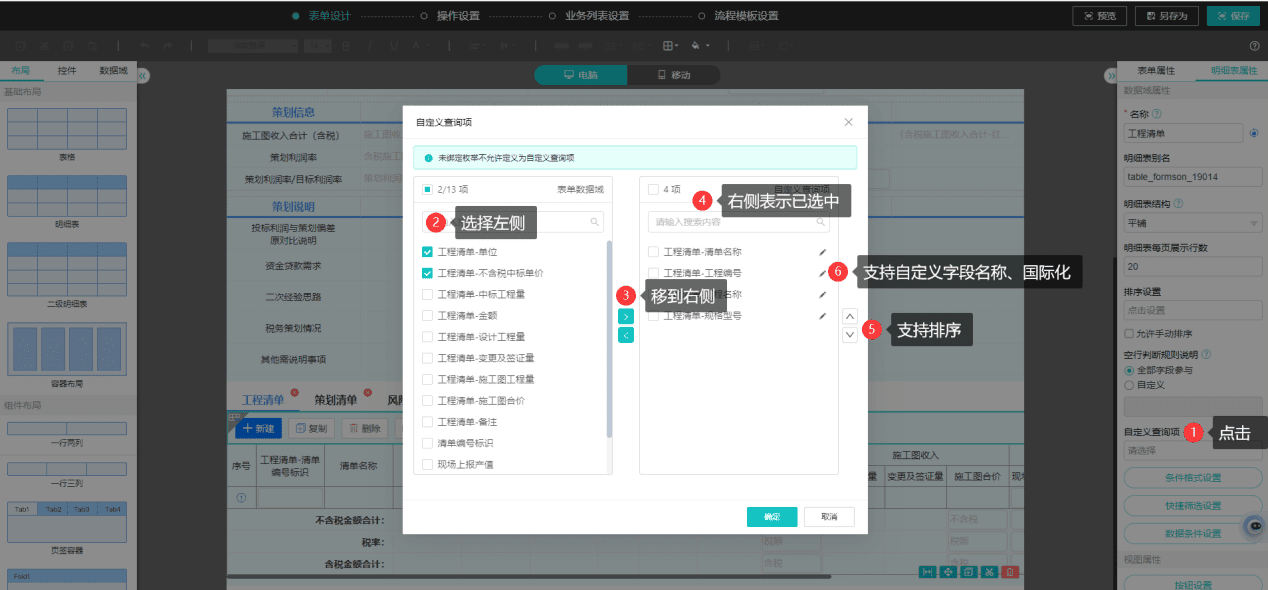Click the width-adjust icon below table
This screenshot has width=1268, height=590.
pyautogui.click(x=927, y=572)
